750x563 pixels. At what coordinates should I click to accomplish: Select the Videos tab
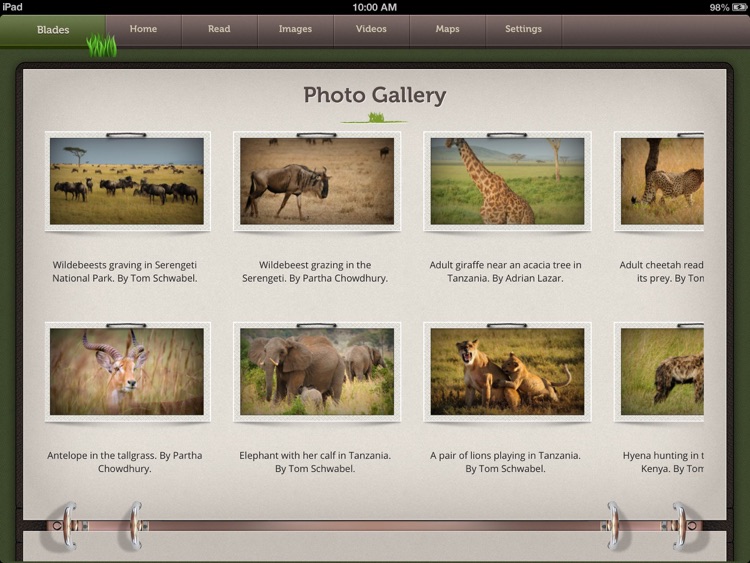point(371,29)
